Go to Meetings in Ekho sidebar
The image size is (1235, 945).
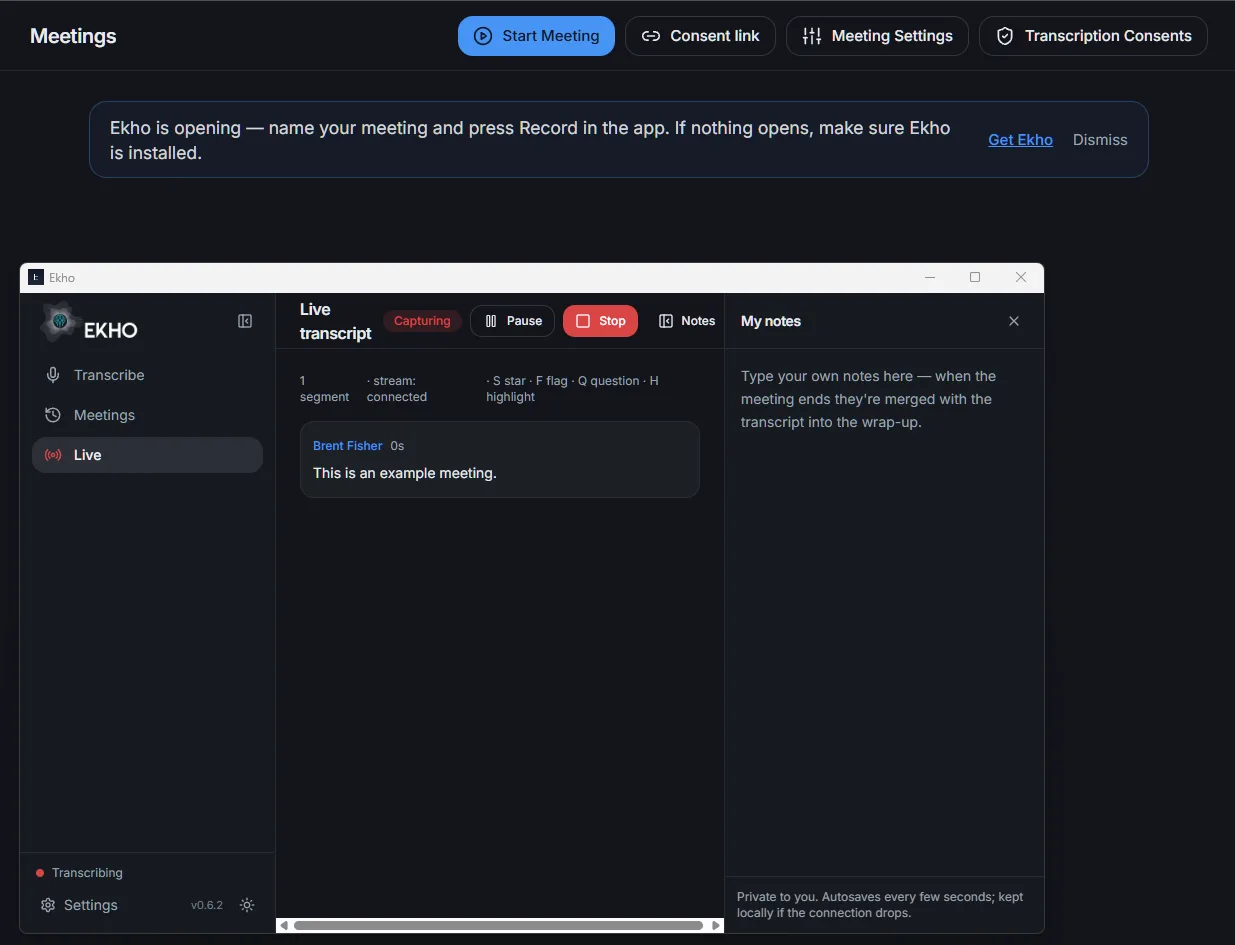click(x=147, y=415)
